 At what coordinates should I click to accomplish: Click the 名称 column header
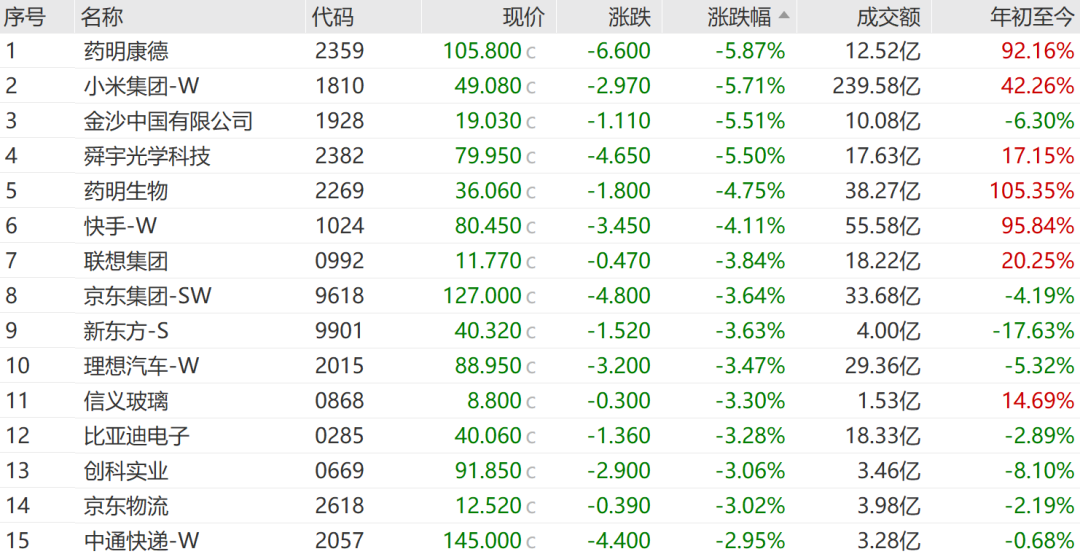104,17
